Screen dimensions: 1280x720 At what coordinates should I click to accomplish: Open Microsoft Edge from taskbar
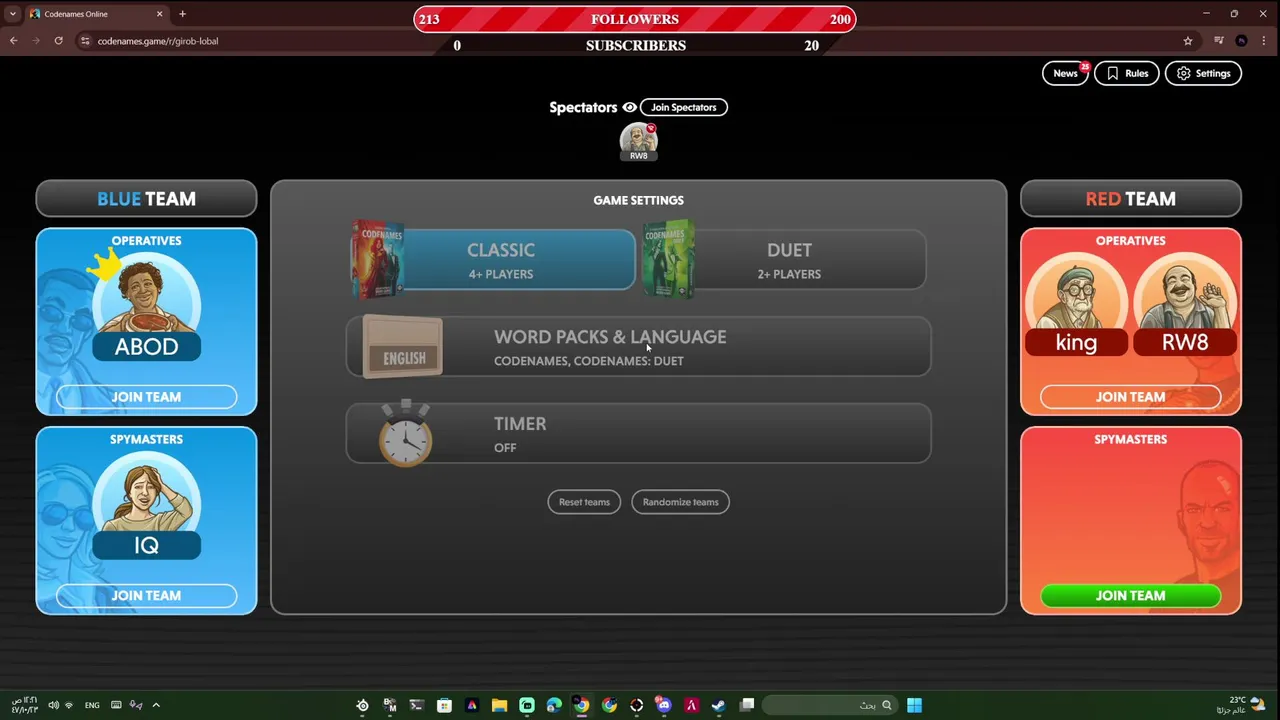point(554,705)
